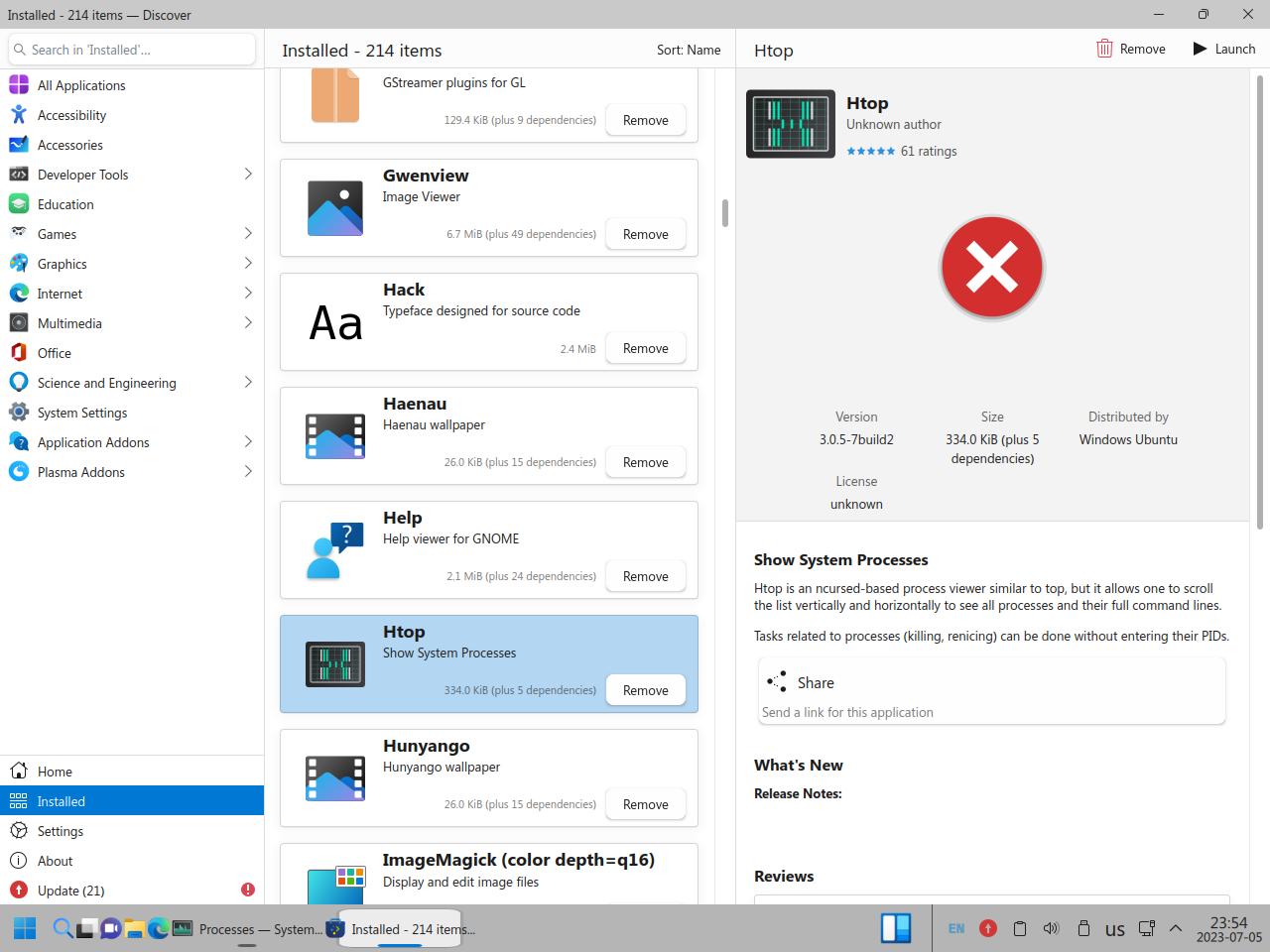Screen dimensions: 1270x952
Task: Open the file manager from taskbar
Action: pyautogui.click(x=134, y=929)
